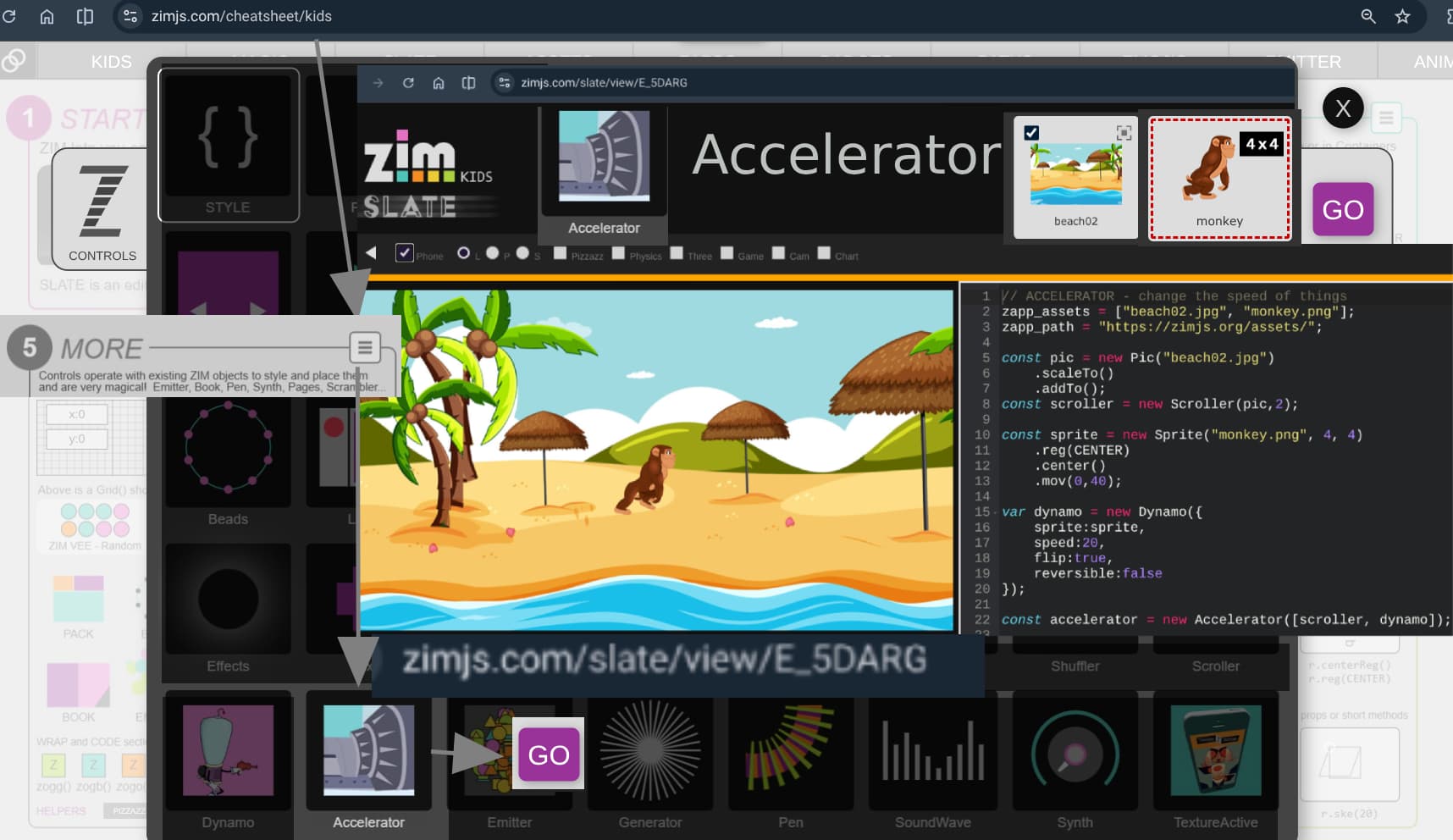Image resolution: width=1453 pixels, height=840 pixels.
Task: Enable the Pizzazz checkbox
Action: 560,253
